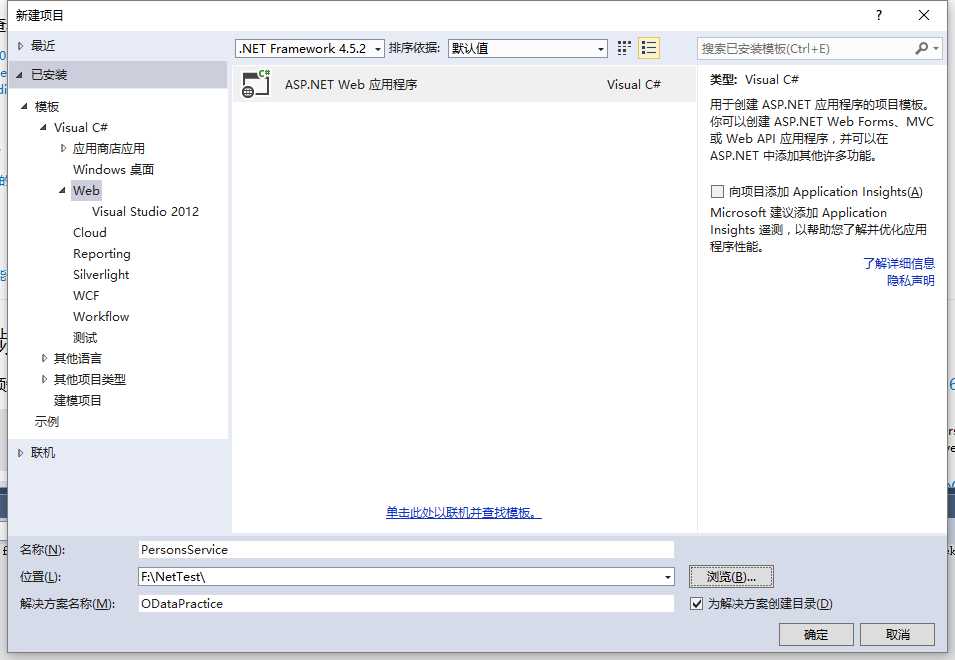Expand the 应用商店应用 node
This screenshot has width=955, height=660.
click(63, 149)
